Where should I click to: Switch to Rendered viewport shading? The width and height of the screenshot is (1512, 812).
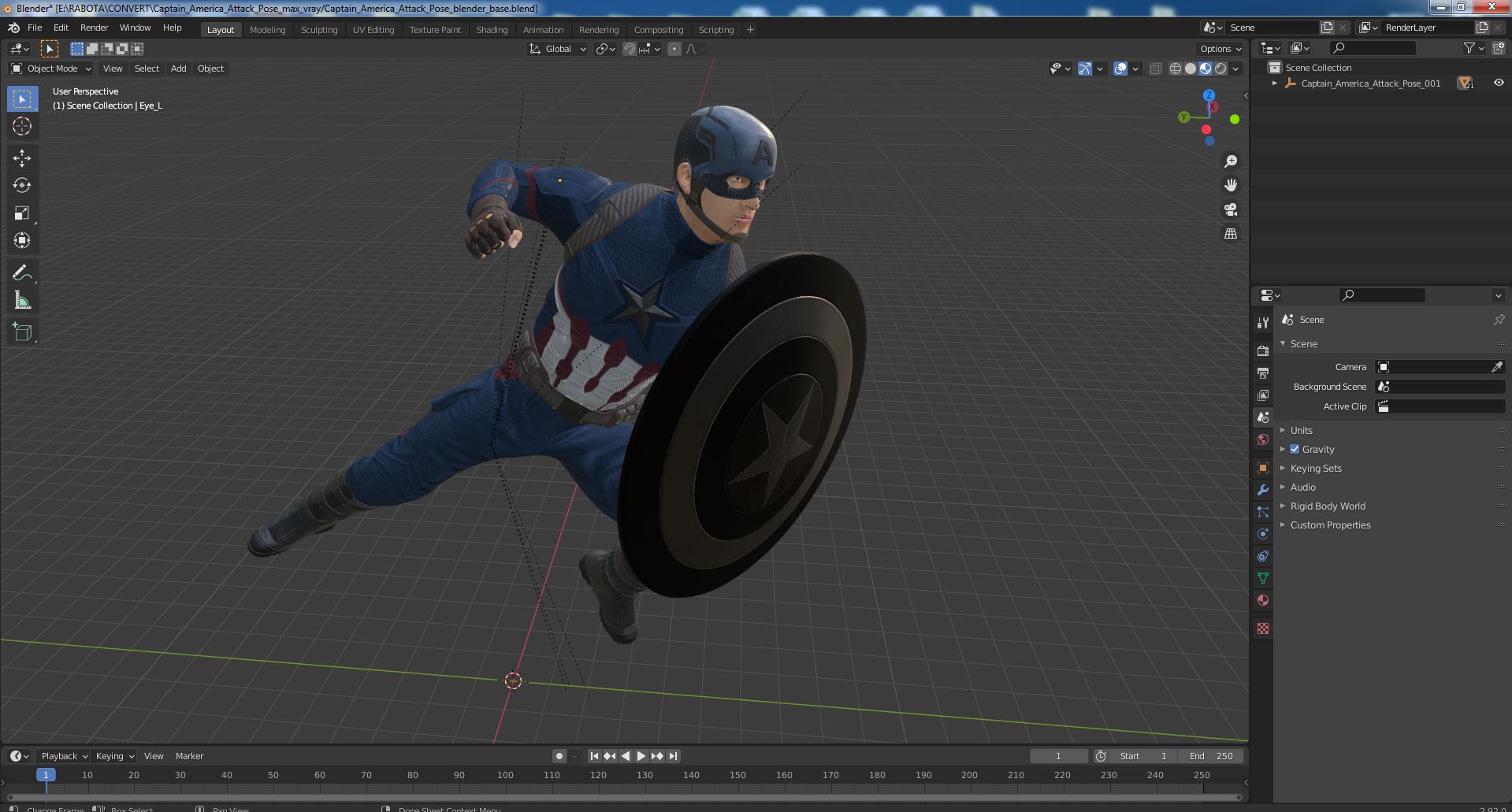point(1220,69)
